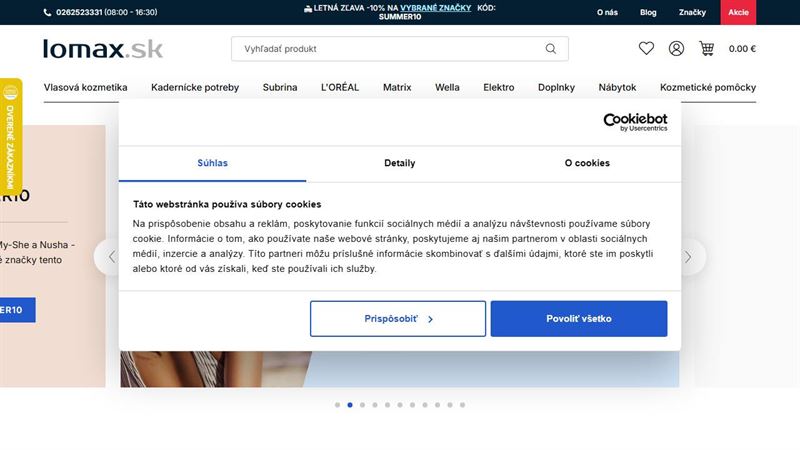Select the first carousel dot
The width and height of the screenshot is (800, 450).
click(337, 405)
